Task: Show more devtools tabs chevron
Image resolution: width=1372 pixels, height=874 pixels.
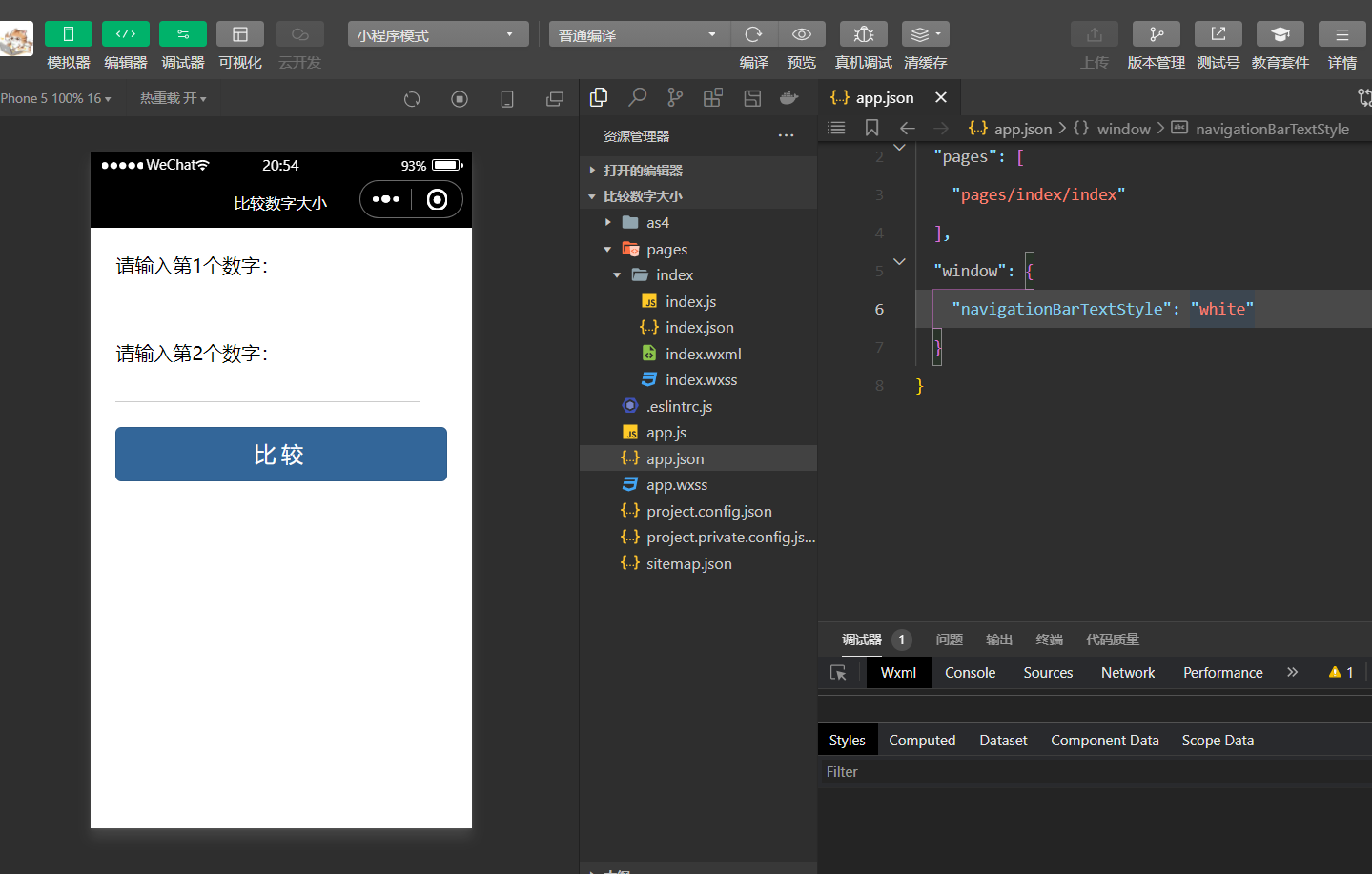Action: click(x=1292, y=672)
